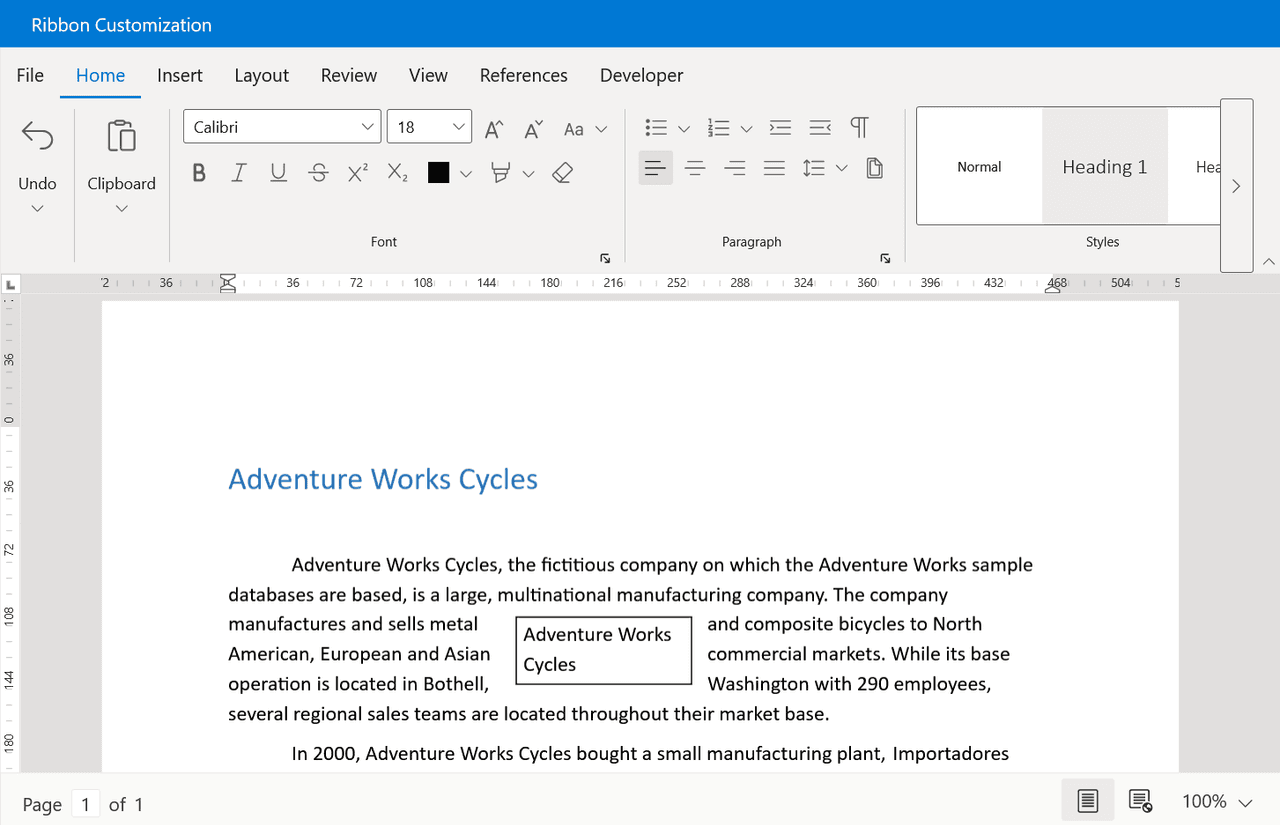Expand the numbering style dropdown
Screen dimensions: 1280x825
point(746,129)
